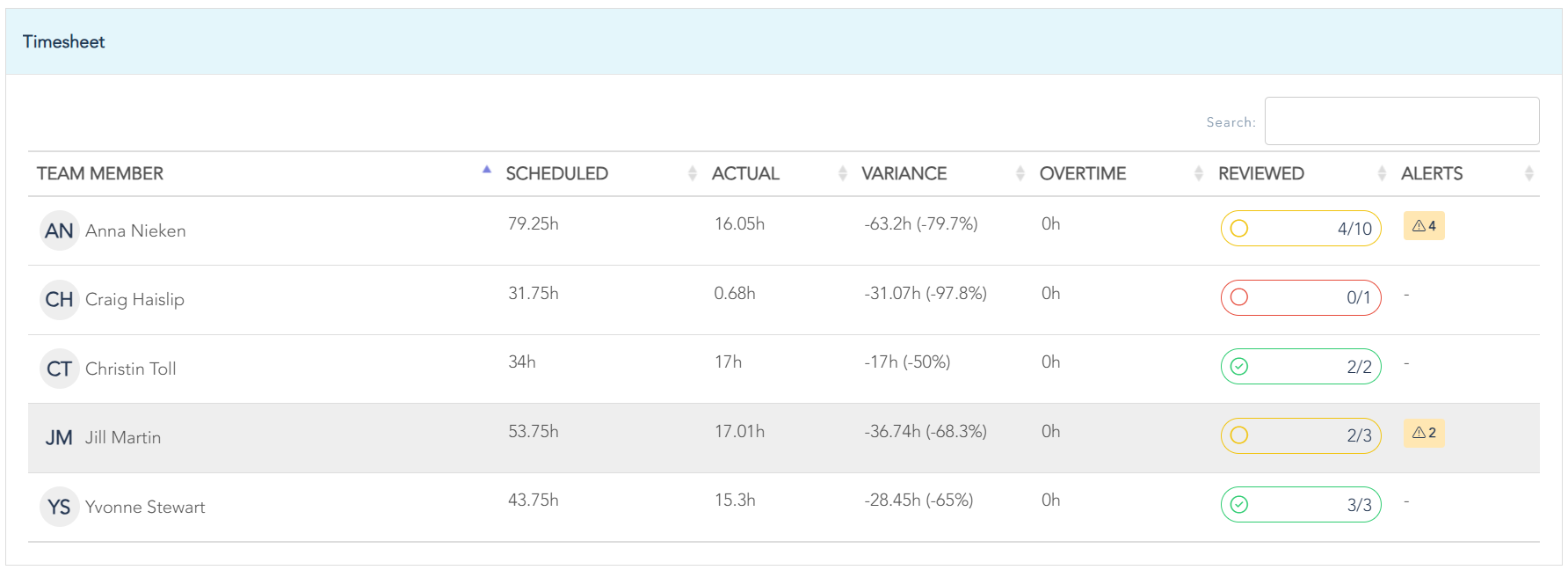The width and height of the screenshot is (1568, 570).
Task: Click Christin Toll's green reviewed checkmark
Action: click(x=1239, y=367)
